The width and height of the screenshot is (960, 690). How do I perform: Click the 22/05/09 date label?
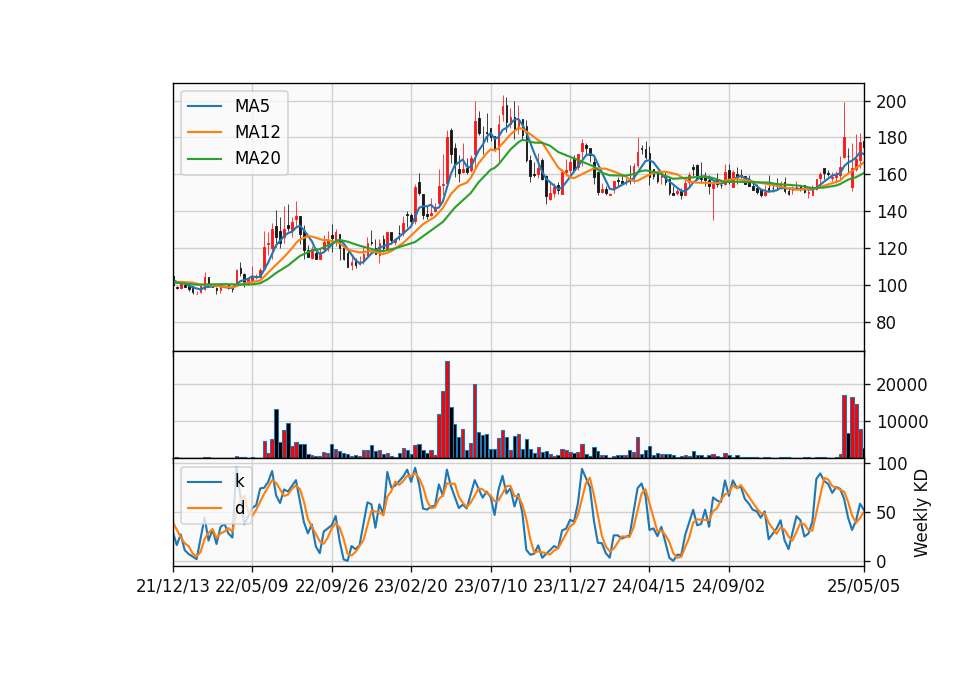pos(252,586)
